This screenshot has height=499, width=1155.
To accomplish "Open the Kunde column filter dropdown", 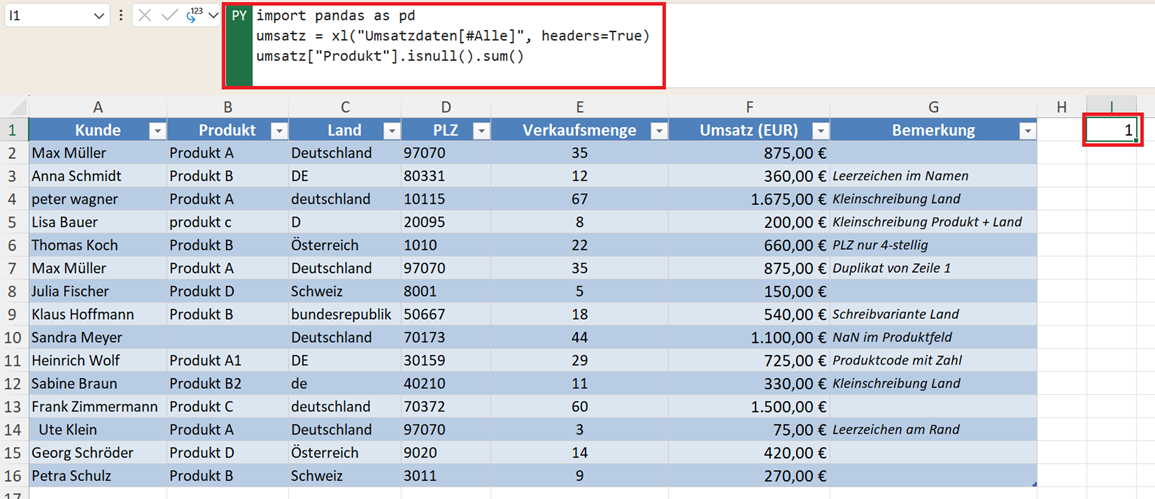I will point(156,131).
